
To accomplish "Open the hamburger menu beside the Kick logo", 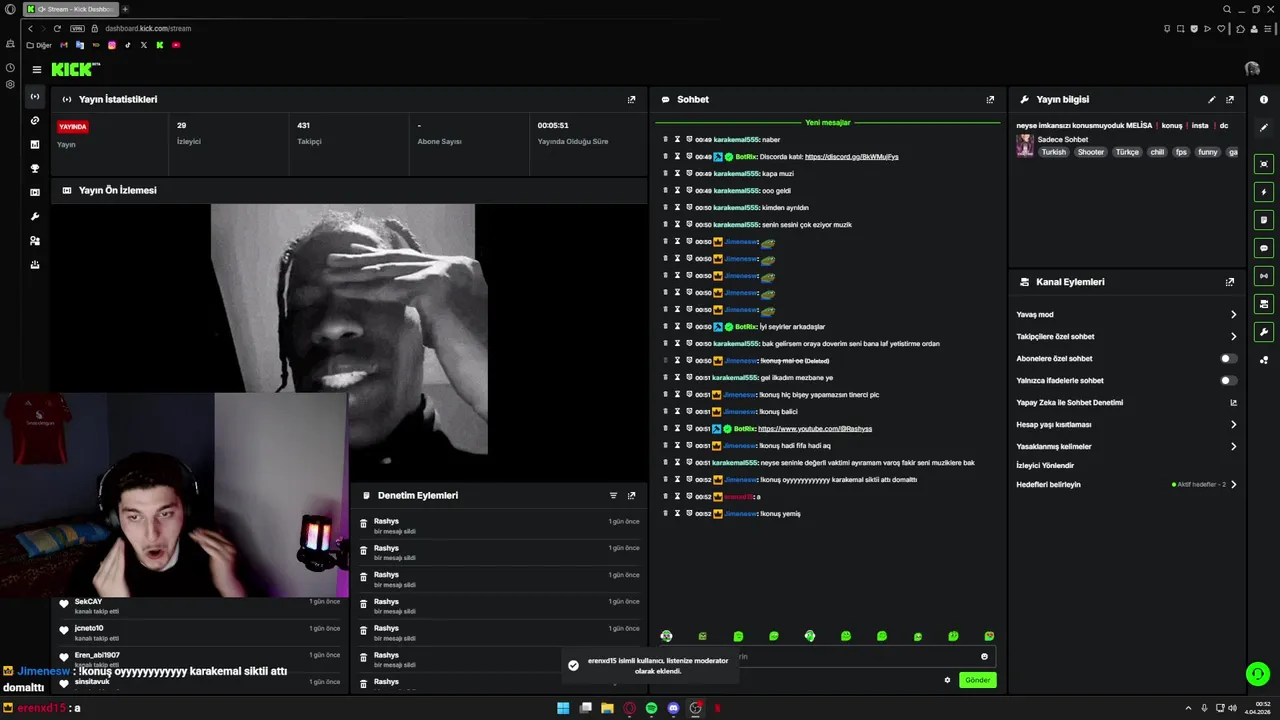I will (36, 70).
